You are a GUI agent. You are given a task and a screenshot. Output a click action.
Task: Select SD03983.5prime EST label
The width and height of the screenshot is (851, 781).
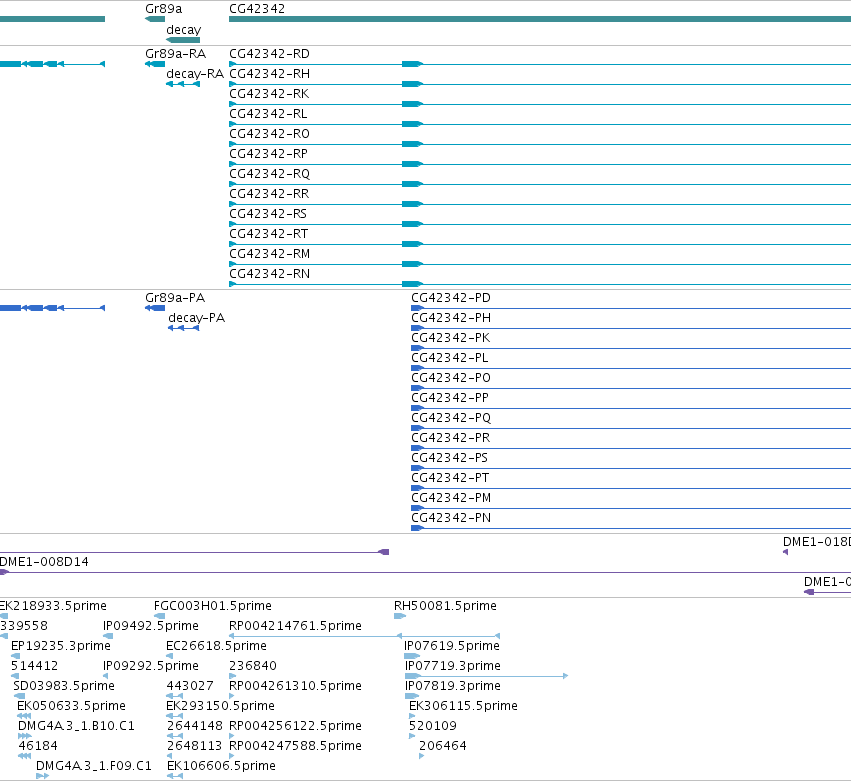coord(64,687)
